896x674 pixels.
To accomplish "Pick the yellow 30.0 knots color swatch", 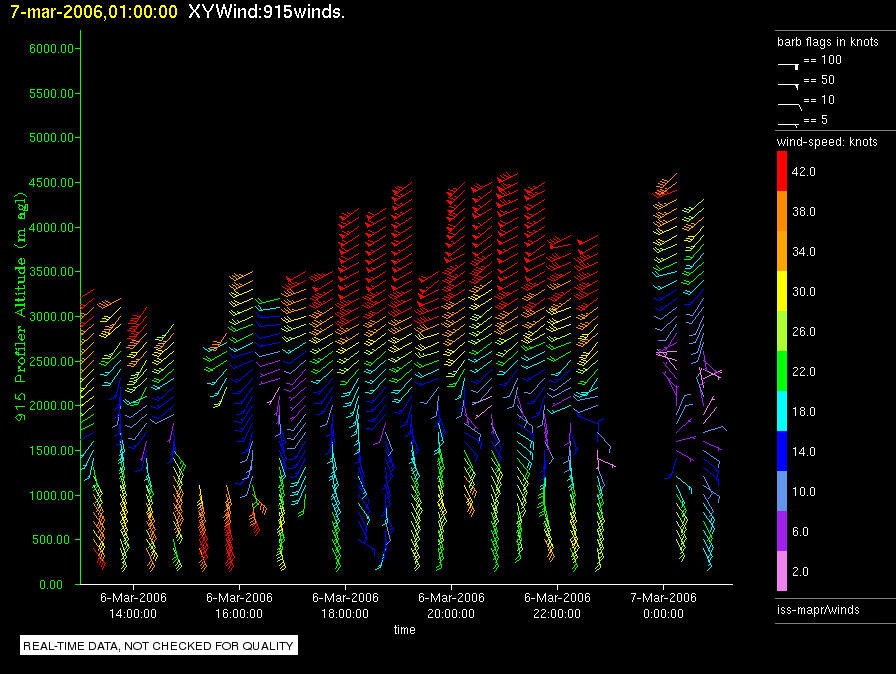I will [x=782, y=292].
